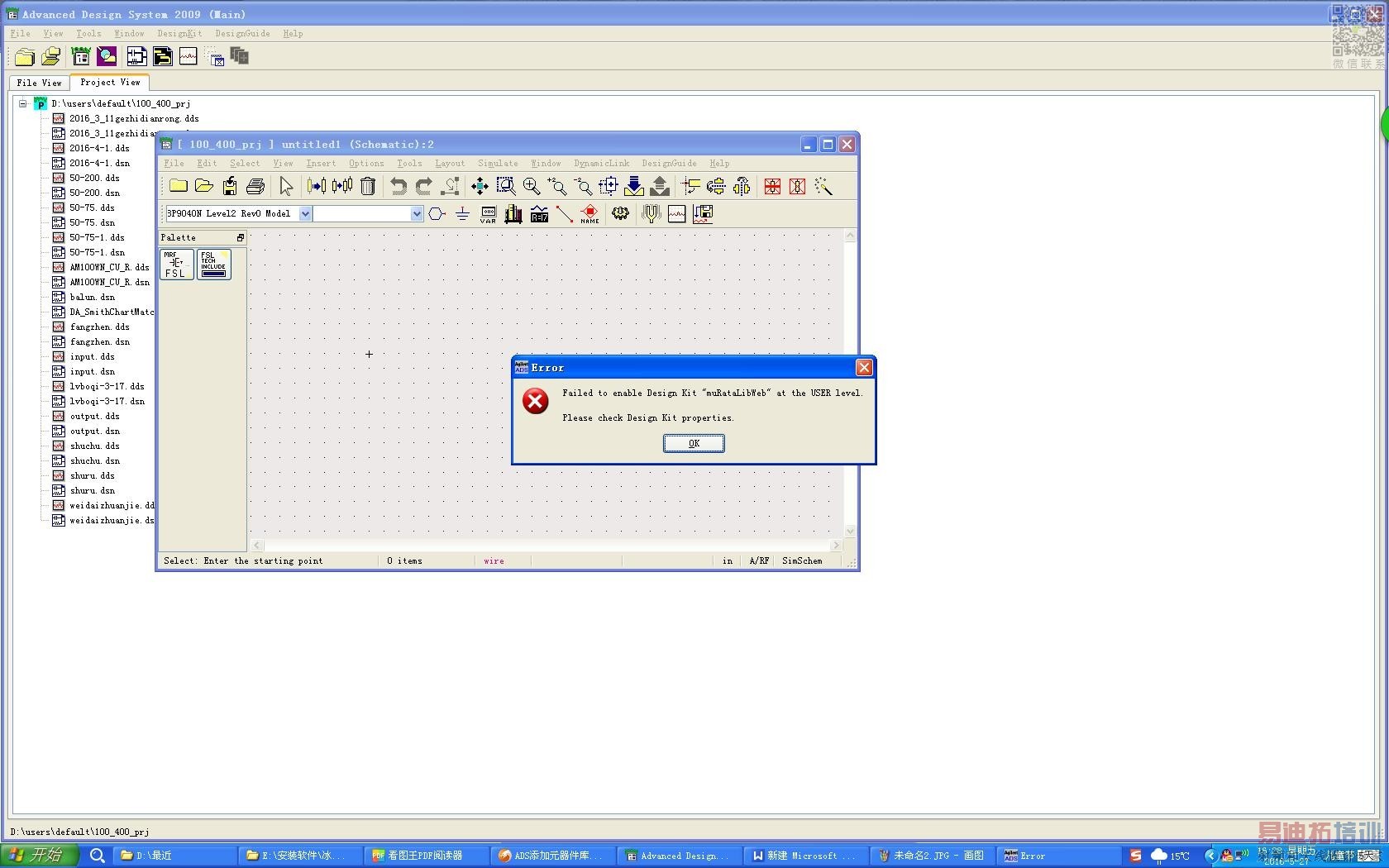The height and width of the screenshot is (868, 1389).
Task: Click the zoom to area magnifier icon
Action: [505, 187]
